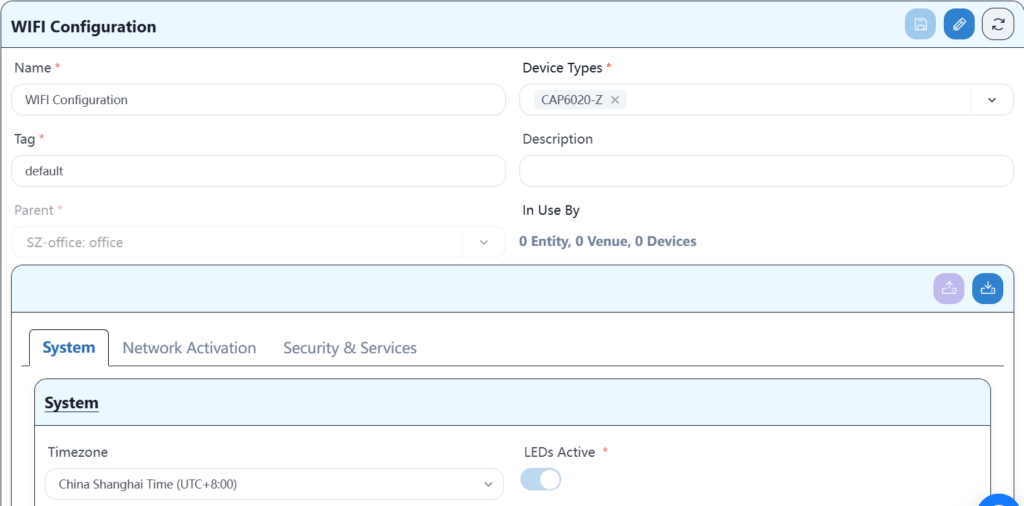Click the Name input field
1024x506 pixels.
258,100
